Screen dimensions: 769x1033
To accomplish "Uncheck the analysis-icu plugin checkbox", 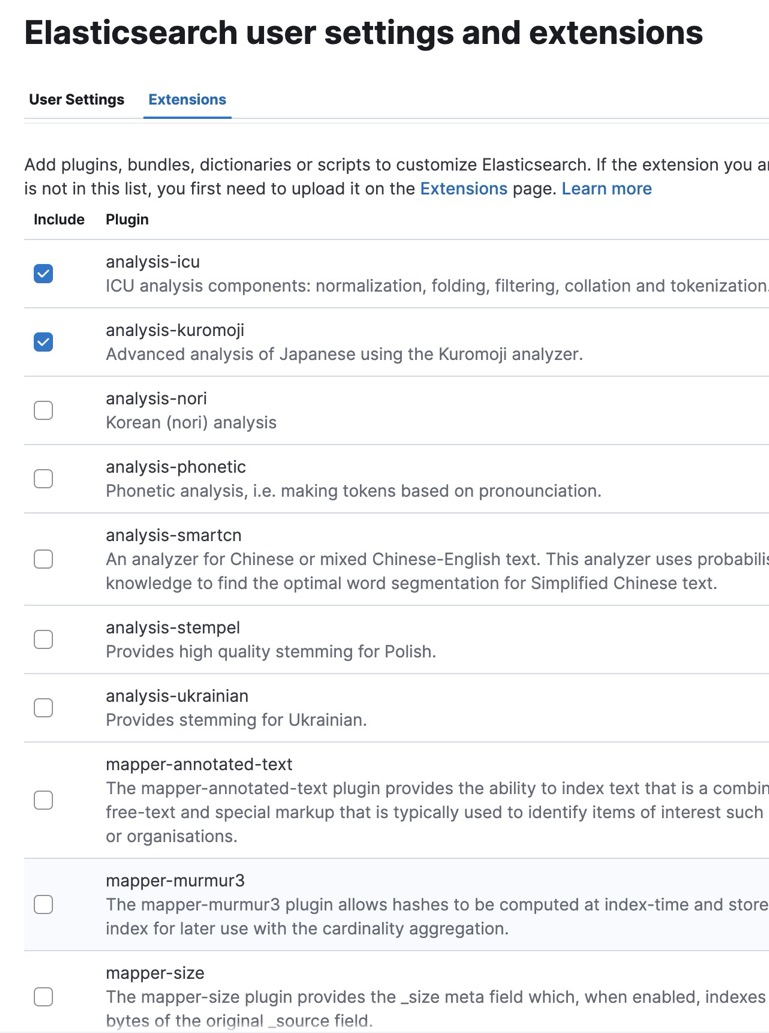I will click(43, 274).
